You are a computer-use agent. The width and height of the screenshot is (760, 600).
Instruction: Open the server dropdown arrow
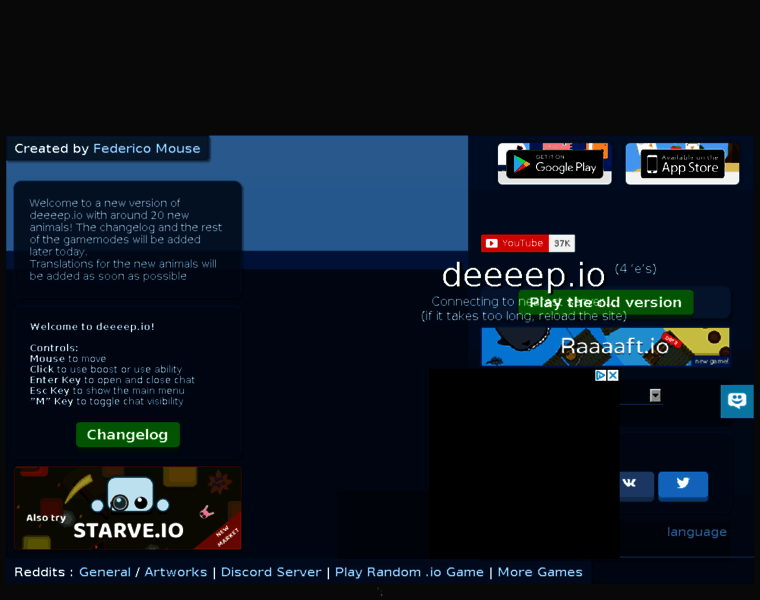(x=655, y=395)
